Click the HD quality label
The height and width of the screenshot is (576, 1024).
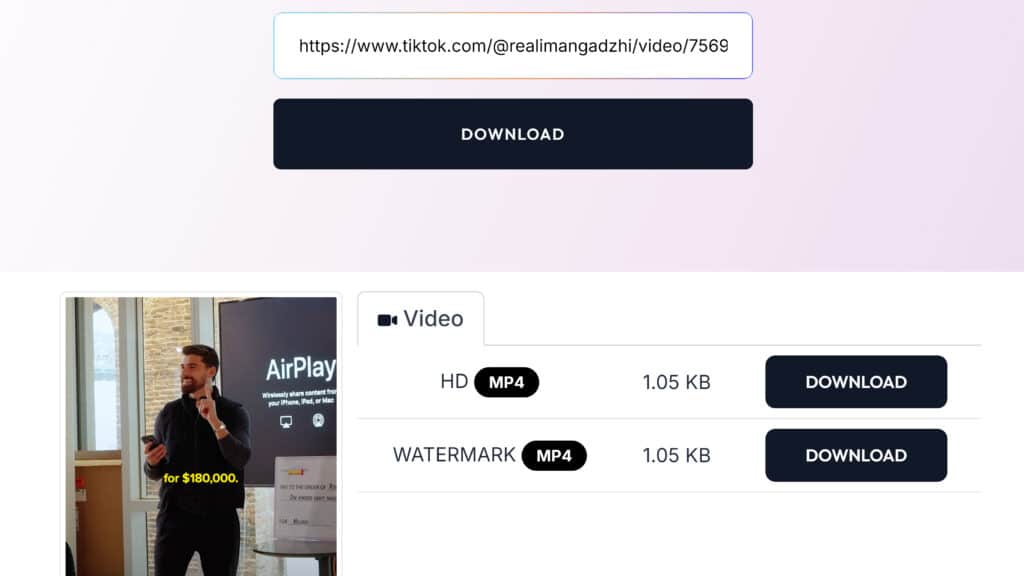point(454,381)
